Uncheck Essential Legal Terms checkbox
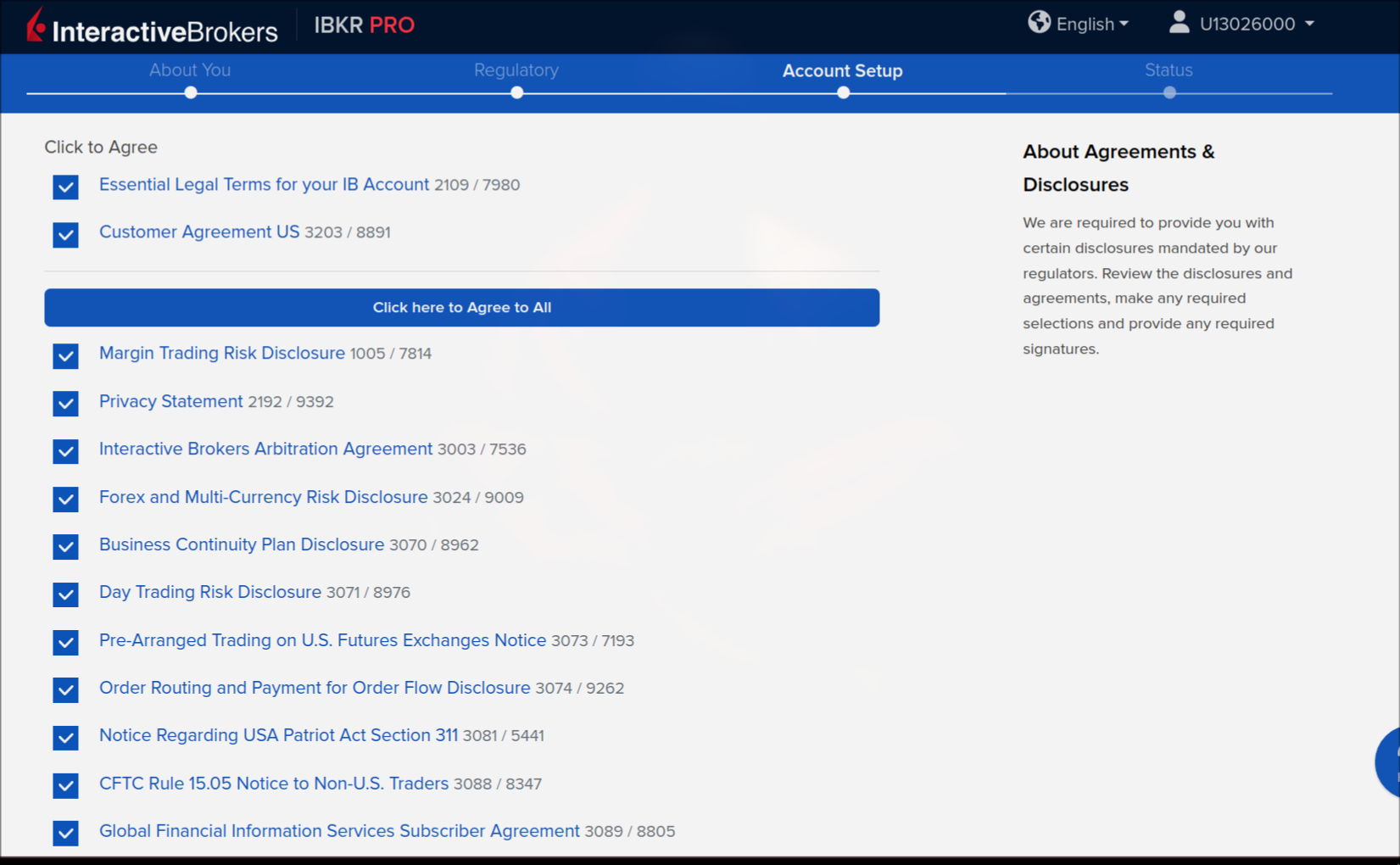 tap(65, 187)
